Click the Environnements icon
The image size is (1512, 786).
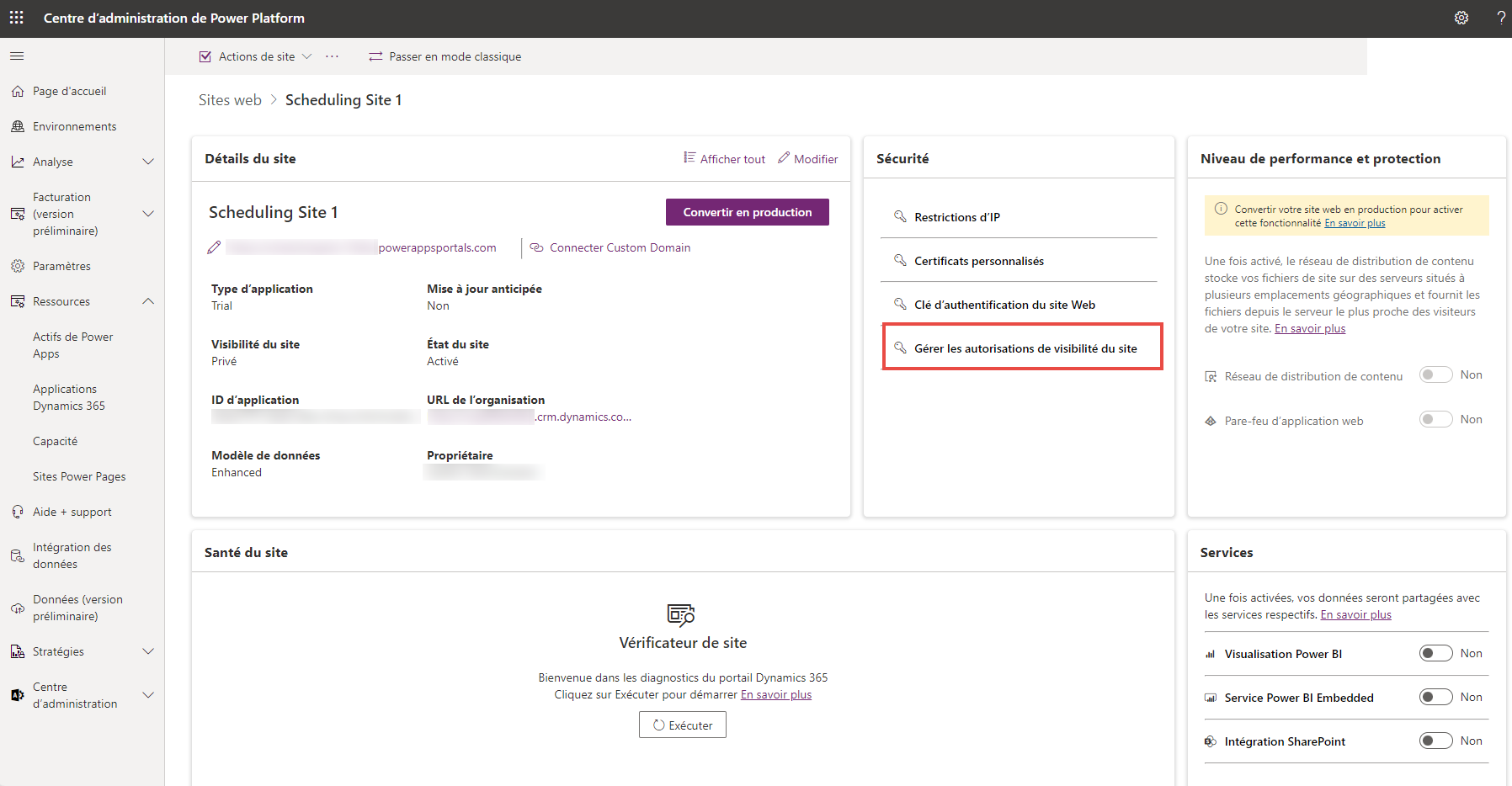pyautogui.click(x=18, y=126)
